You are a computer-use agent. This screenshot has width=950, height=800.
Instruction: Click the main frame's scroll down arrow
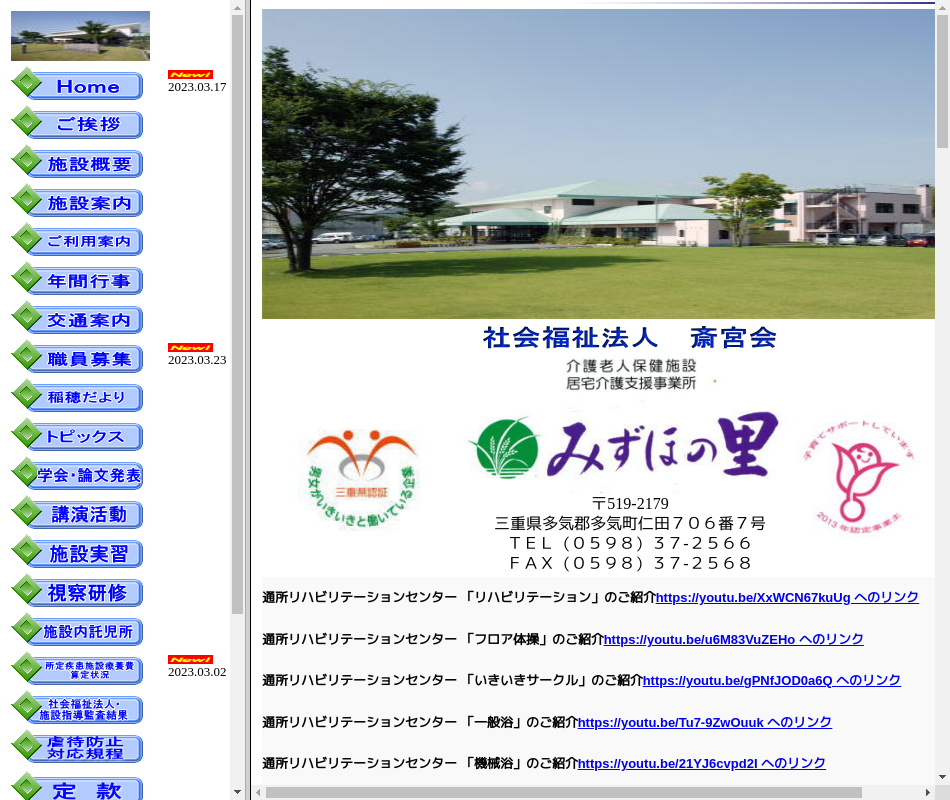point(942,776)
